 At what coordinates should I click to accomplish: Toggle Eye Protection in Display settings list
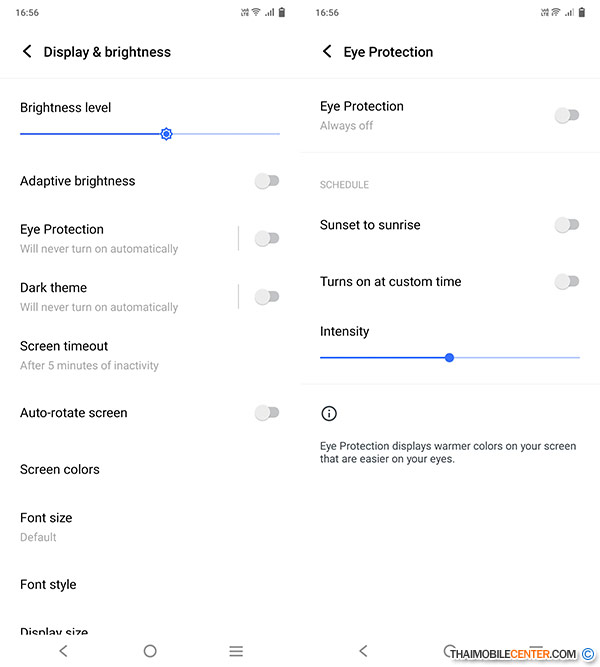click(x=266, y=238)
